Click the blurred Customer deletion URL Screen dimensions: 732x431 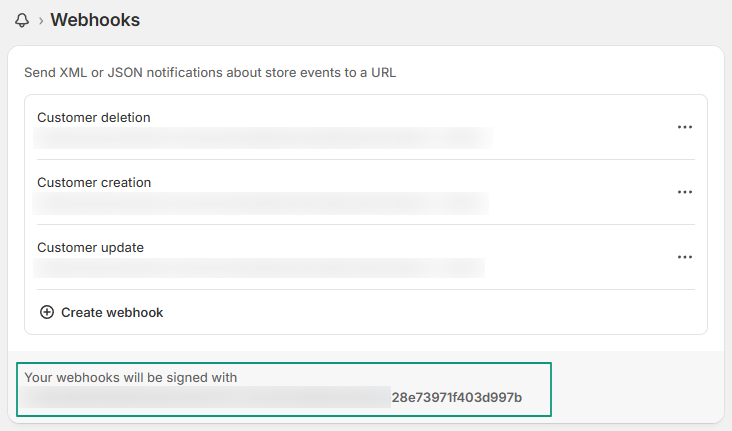(x=262, y=138)
